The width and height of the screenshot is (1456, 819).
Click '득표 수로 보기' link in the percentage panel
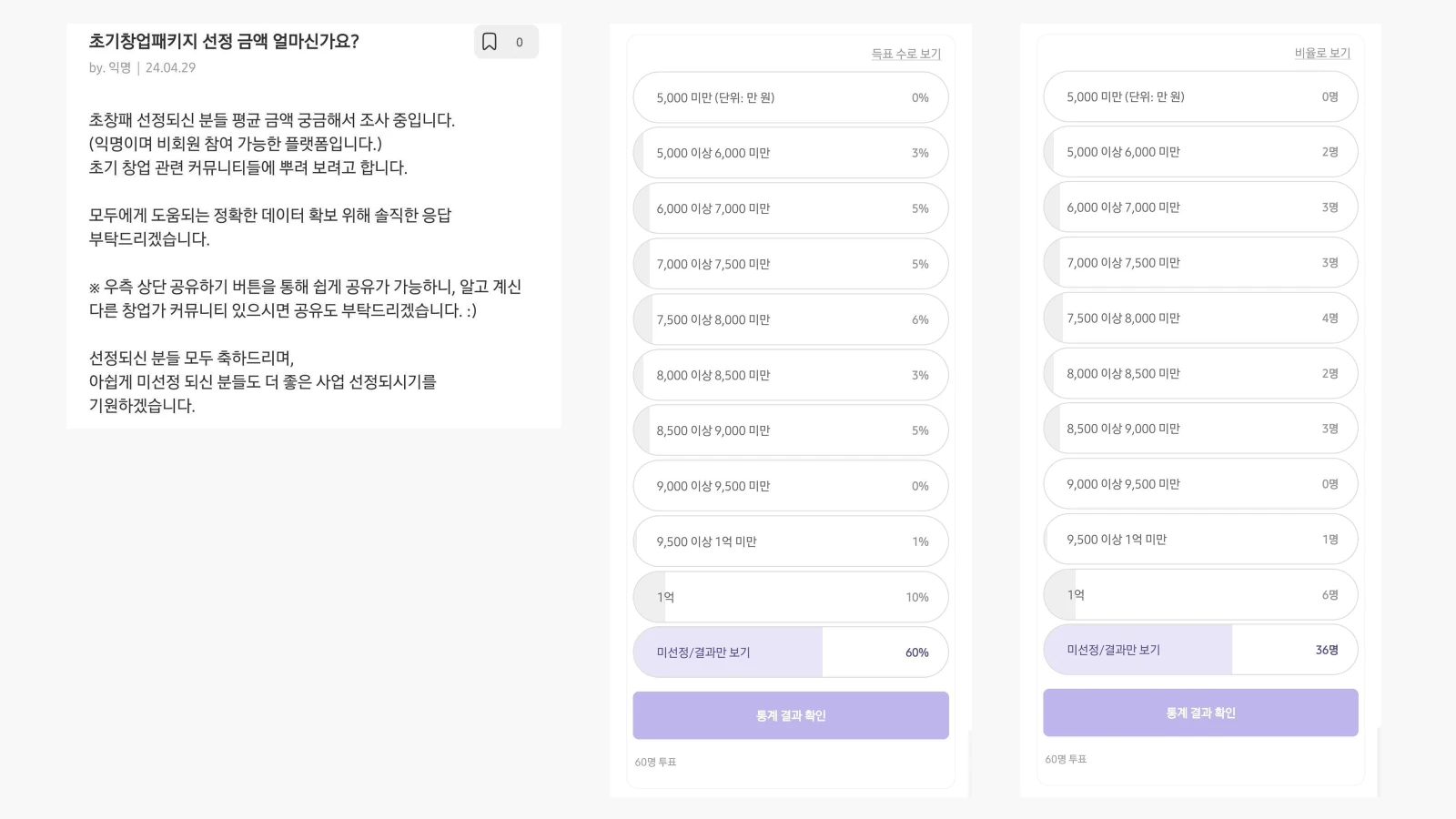click(x=905, y=54)
